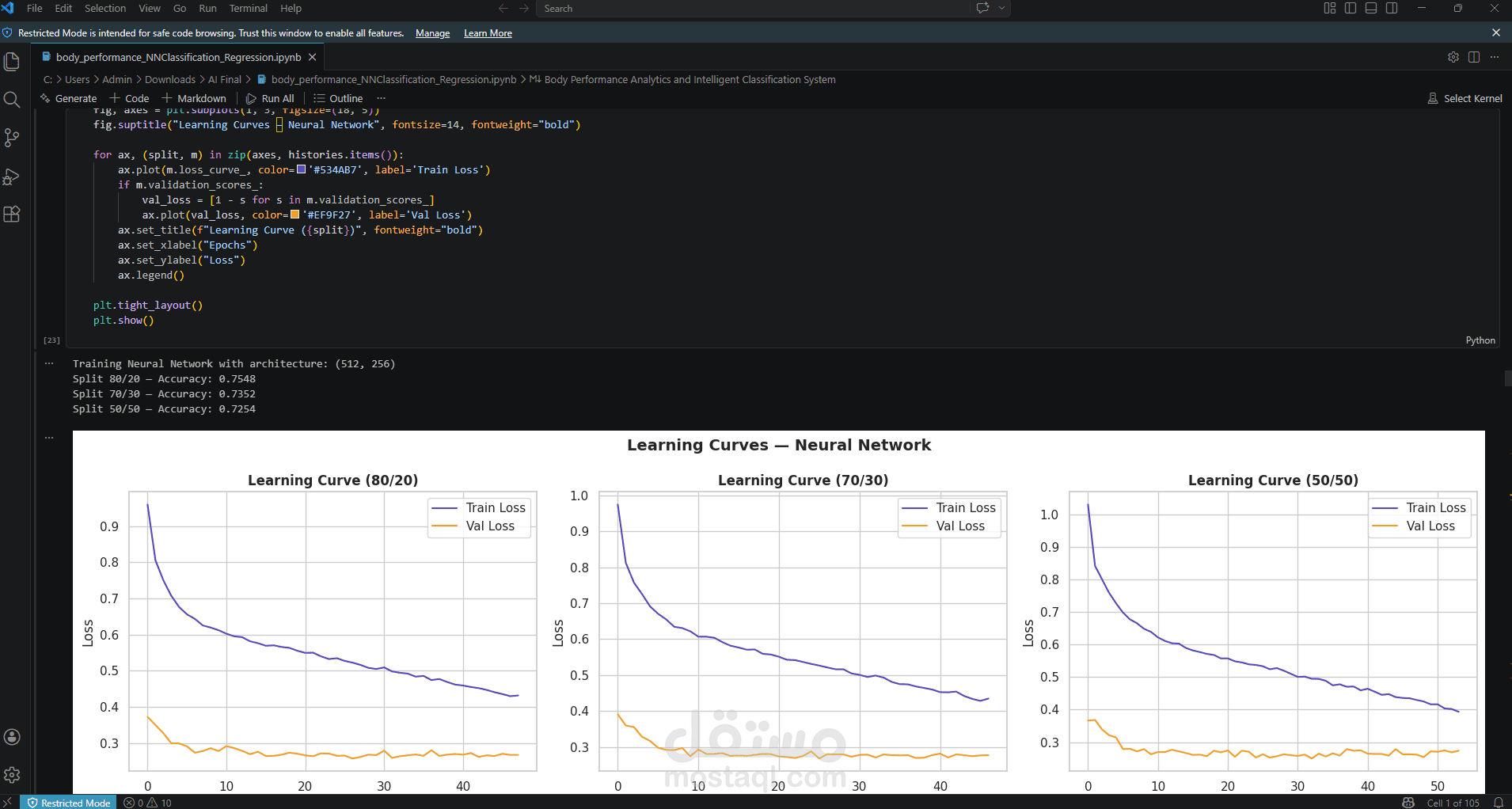Open the Source Control view
The height and width of the screenshot is (809, 1512).
click(x=12, y=138)
